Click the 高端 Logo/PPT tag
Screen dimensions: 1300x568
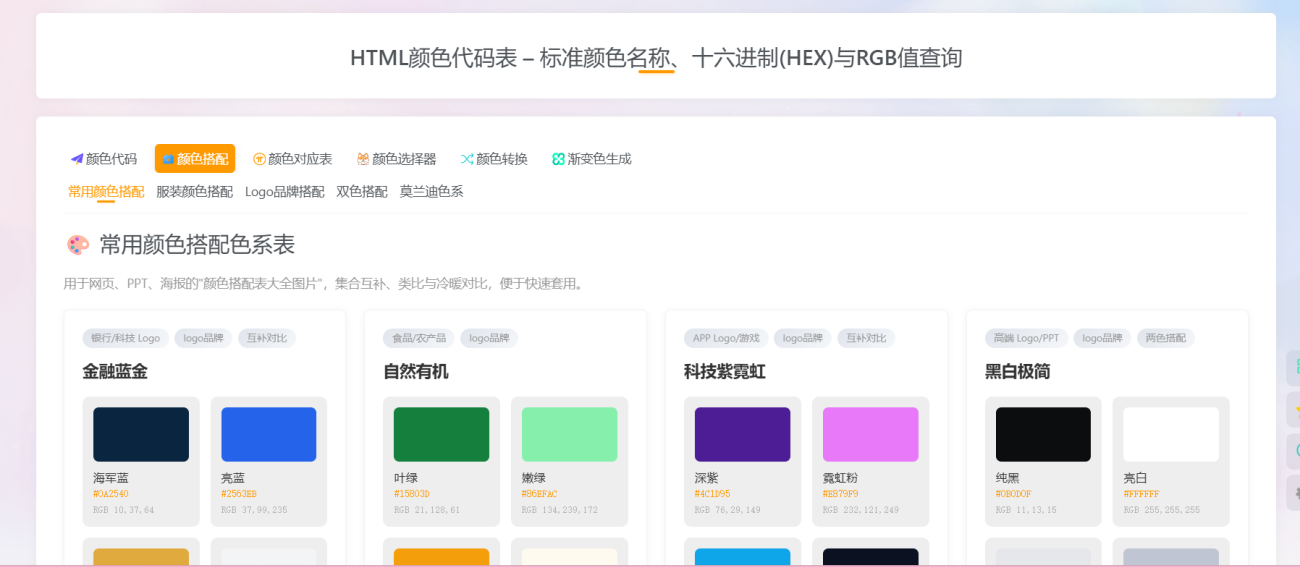pos(1026,338)
